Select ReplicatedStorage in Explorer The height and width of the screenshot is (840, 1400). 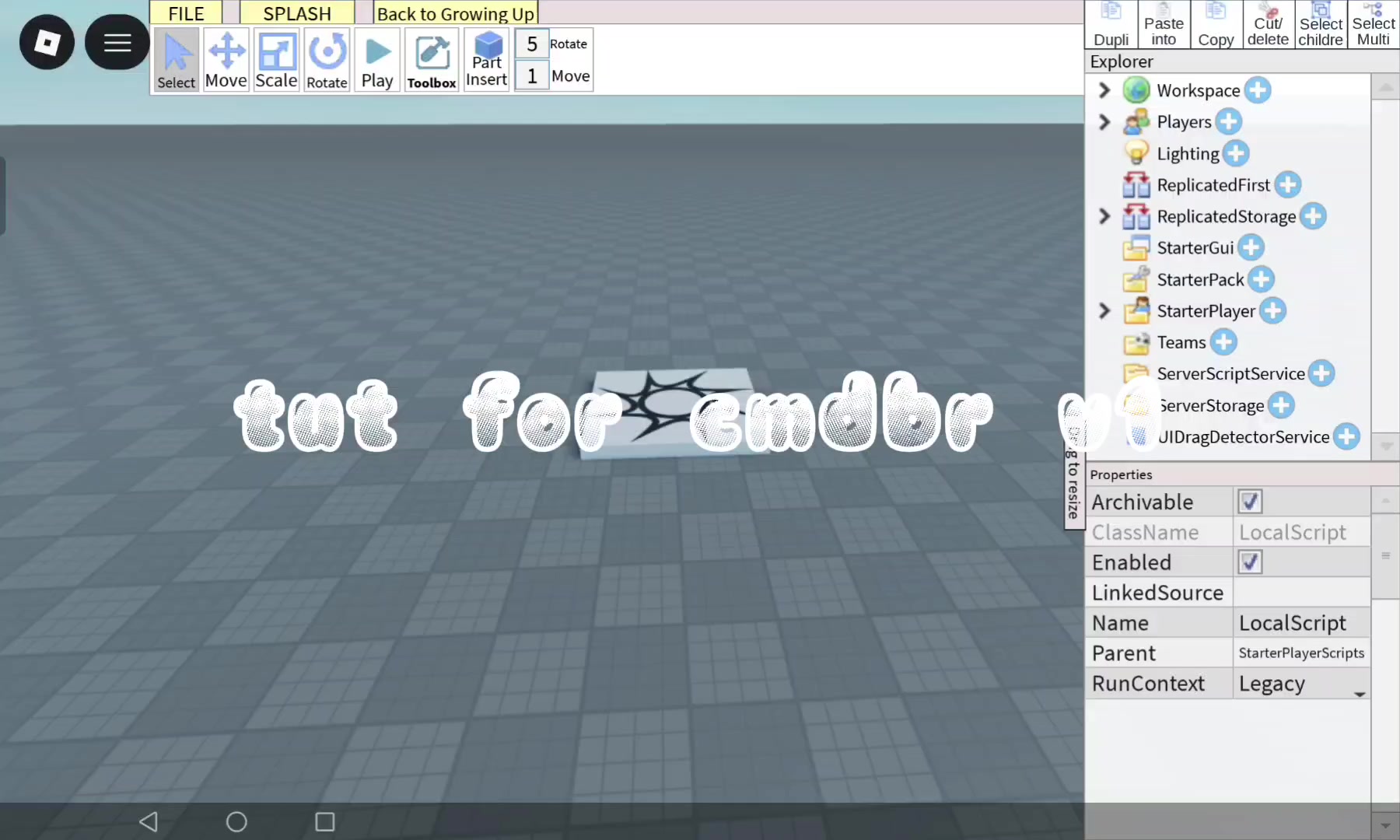click(x=1227, y=216)
